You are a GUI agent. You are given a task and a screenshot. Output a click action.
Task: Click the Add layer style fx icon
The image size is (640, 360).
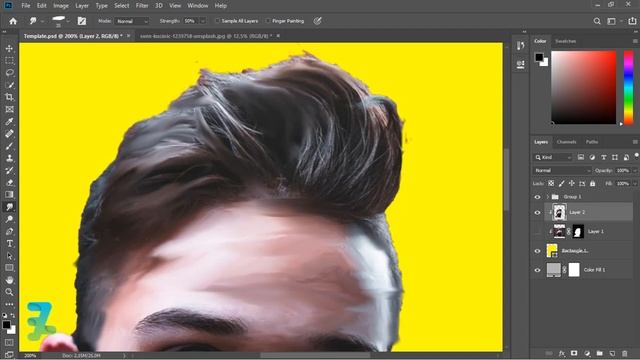pyautogui.click(x=562, y=353)
